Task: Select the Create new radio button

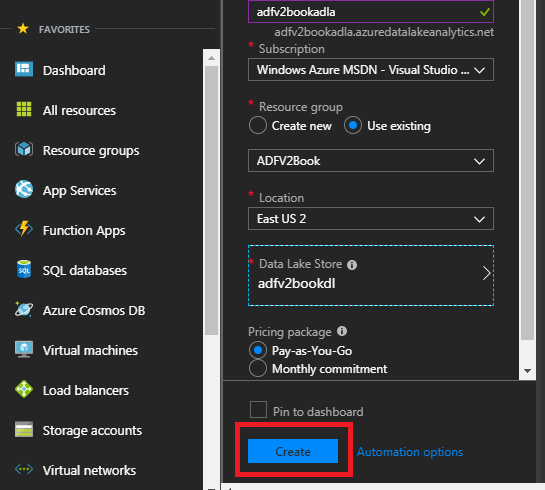Action: click(x=258, y=125)
